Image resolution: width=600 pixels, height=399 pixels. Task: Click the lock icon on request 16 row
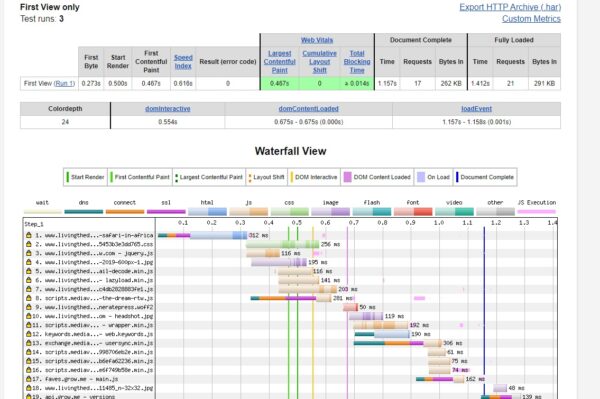(29, 370)
